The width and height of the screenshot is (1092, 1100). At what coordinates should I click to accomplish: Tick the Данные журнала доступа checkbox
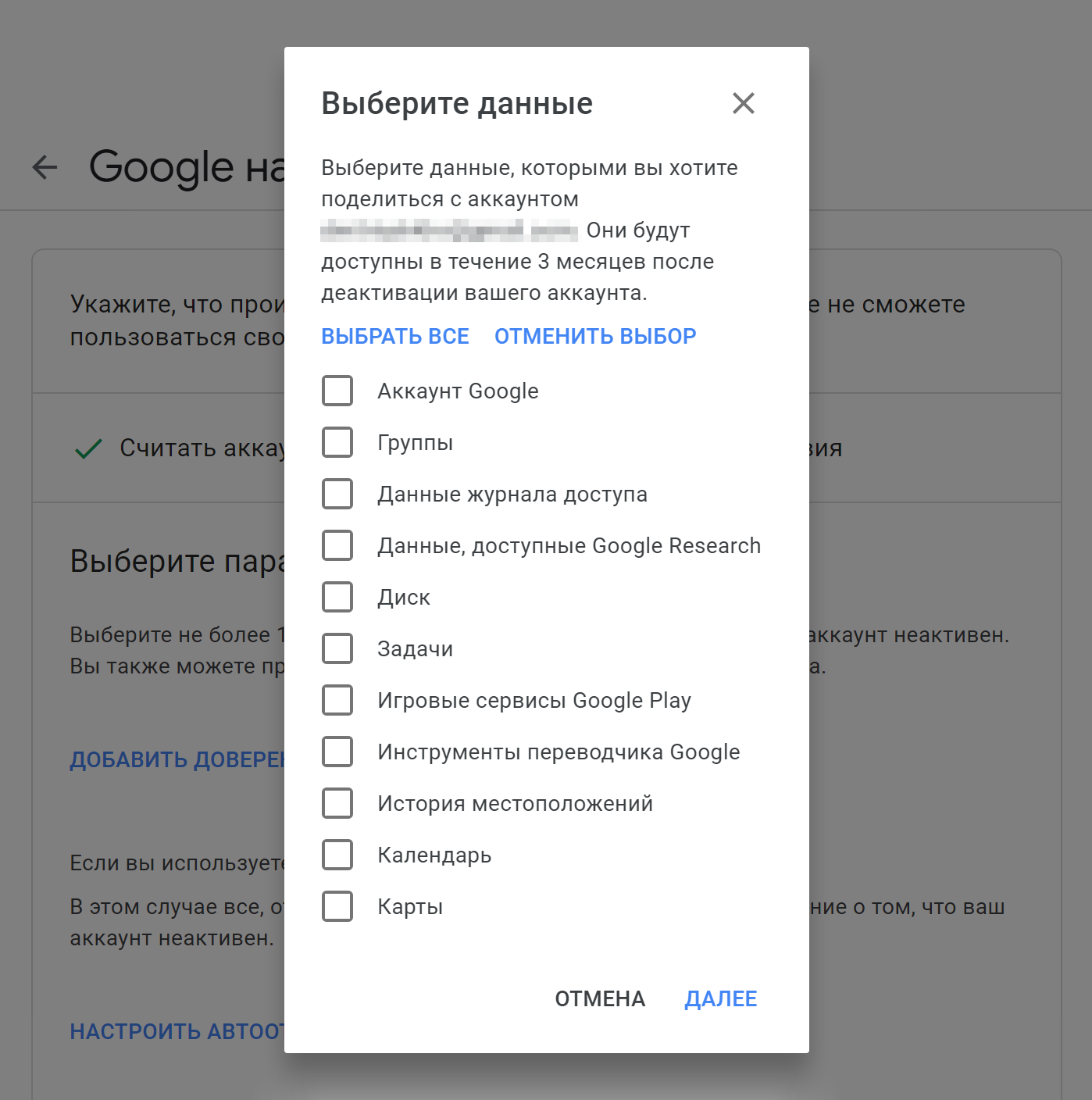[x=337, y=494]
